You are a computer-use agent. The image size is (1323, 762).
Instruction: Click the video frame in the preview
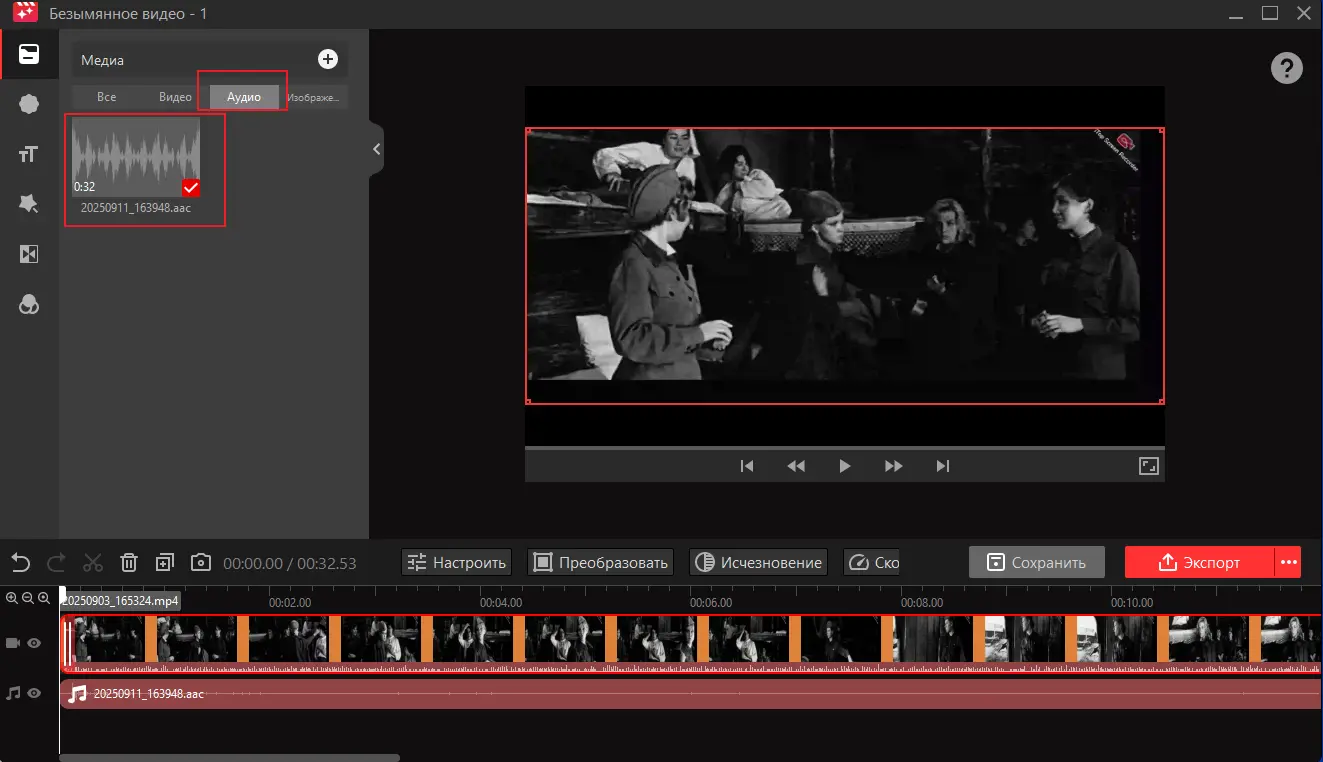(x=844, y=265)
